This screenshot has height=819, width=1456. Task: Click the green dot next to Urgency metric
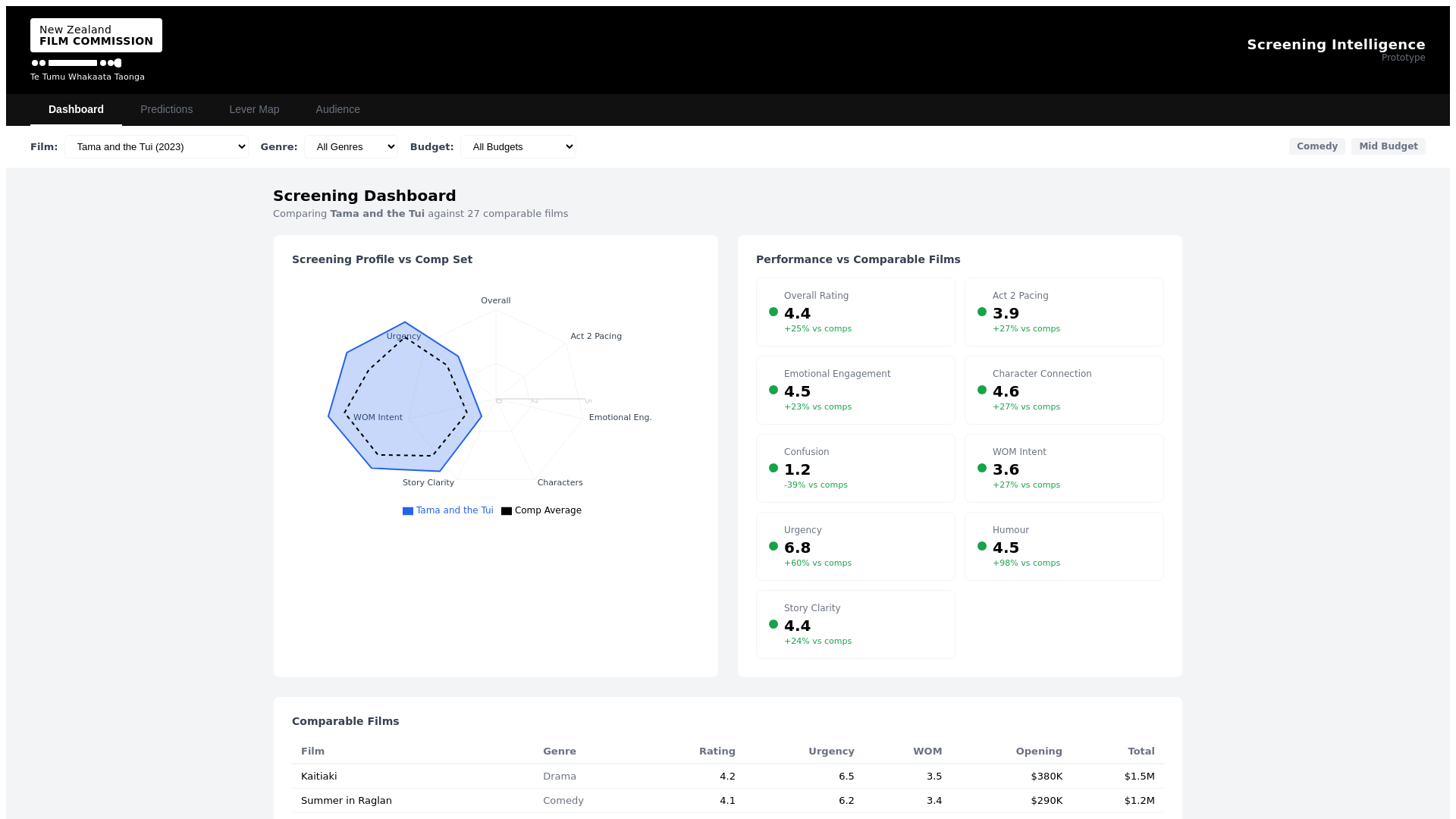click(x=773, y=546)
